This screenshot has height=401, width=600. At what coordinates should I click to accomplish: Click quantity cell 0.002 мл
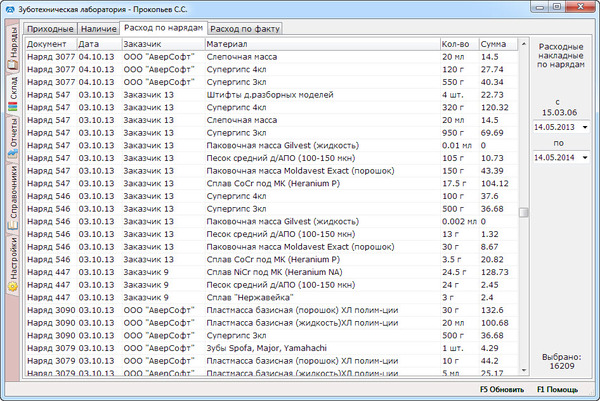point(459,221)
